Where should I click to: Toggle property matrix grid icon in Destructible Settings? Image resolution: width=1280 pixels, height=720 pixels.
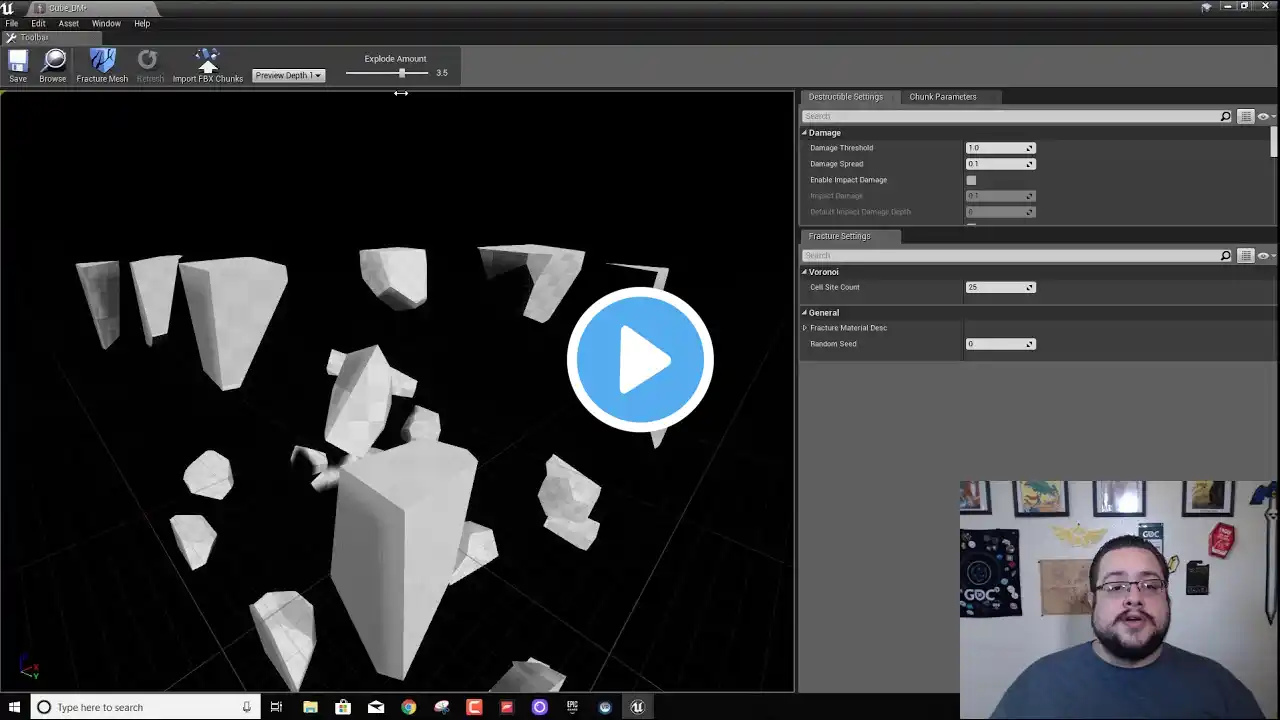pyautogui.click(x=1245, y=117)
